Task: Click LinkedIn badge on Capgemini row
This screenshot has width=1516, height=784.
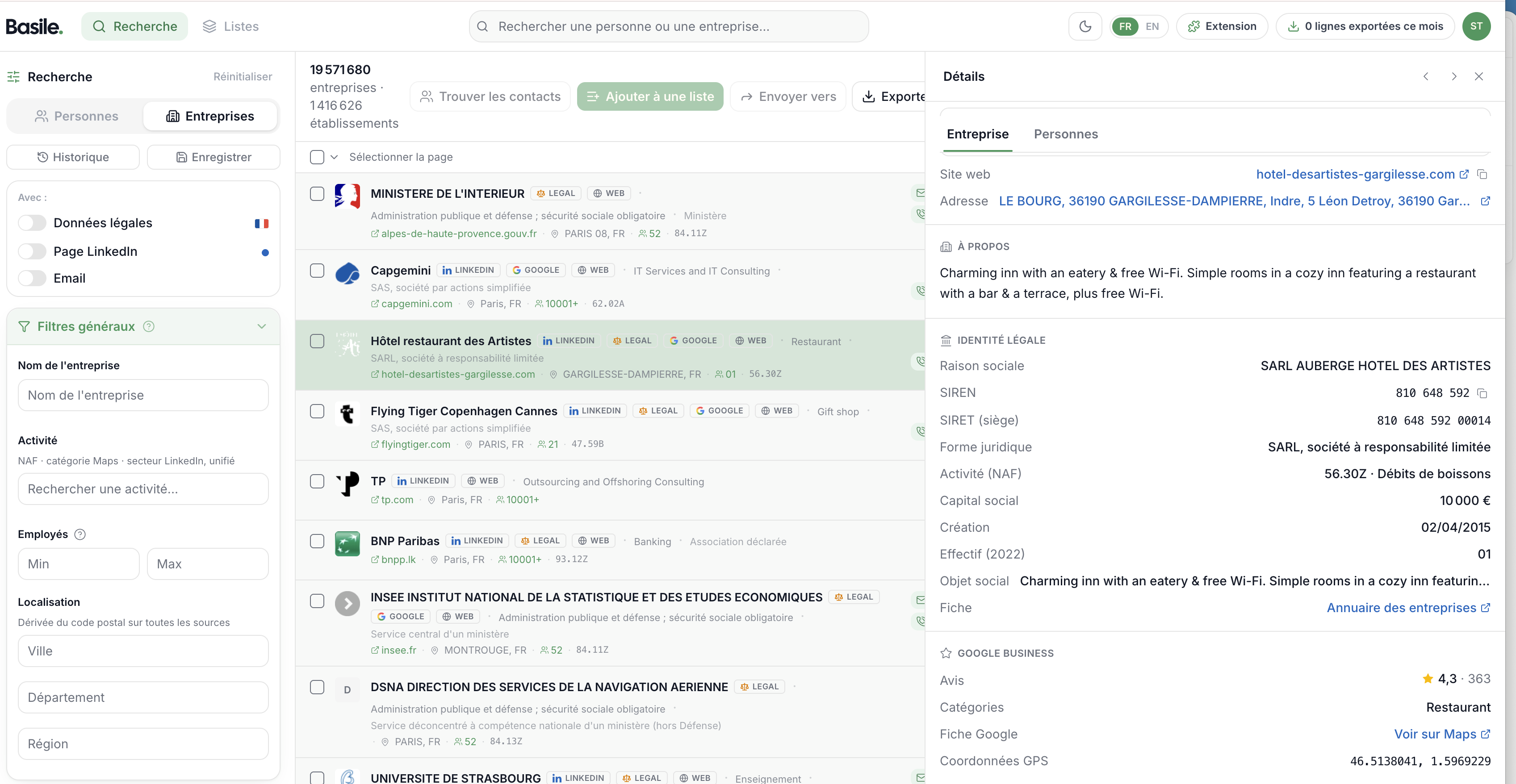Action: tap(469, 270)
